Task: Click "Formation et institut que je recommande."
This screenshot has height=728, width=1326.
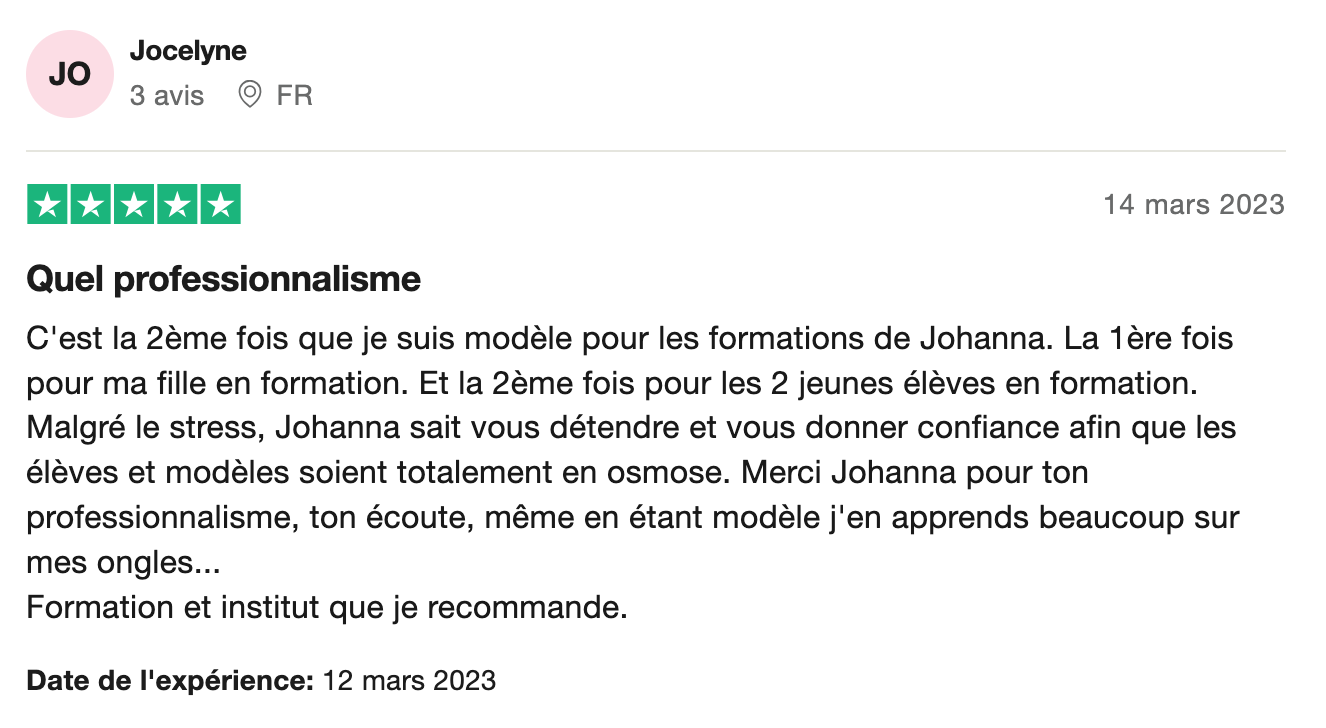Action: click(327, 608)
